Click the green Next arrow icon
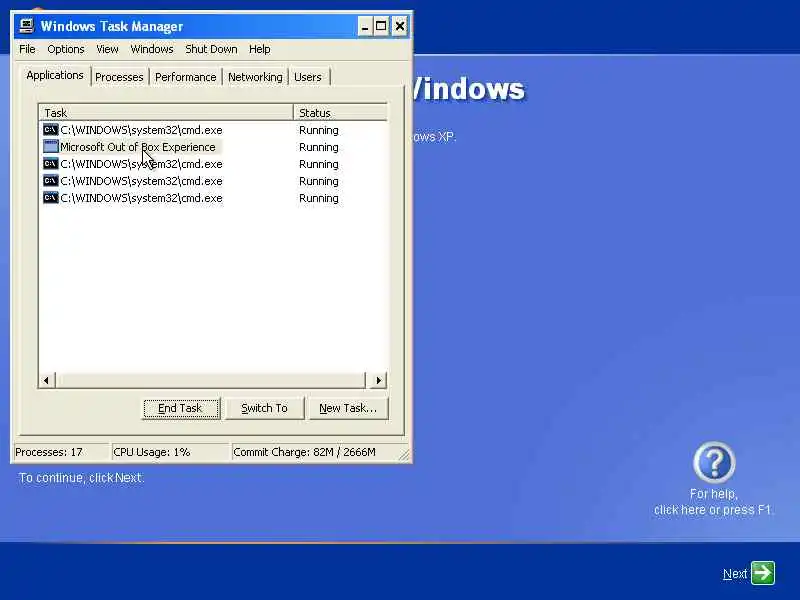This screenshot has height=600, width=800. [x=763, y=573]
